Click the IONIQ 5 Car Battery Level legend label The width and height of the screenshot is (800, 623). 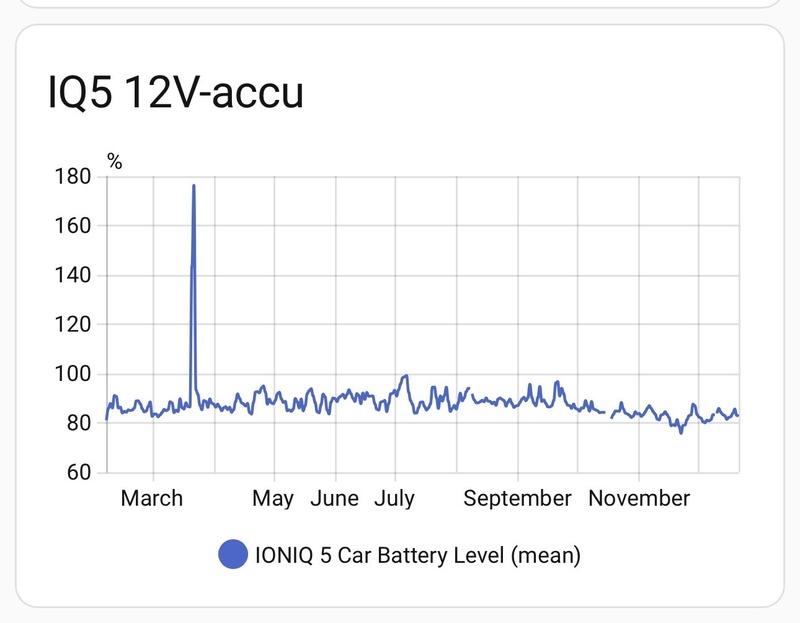[x=419, y=553]
